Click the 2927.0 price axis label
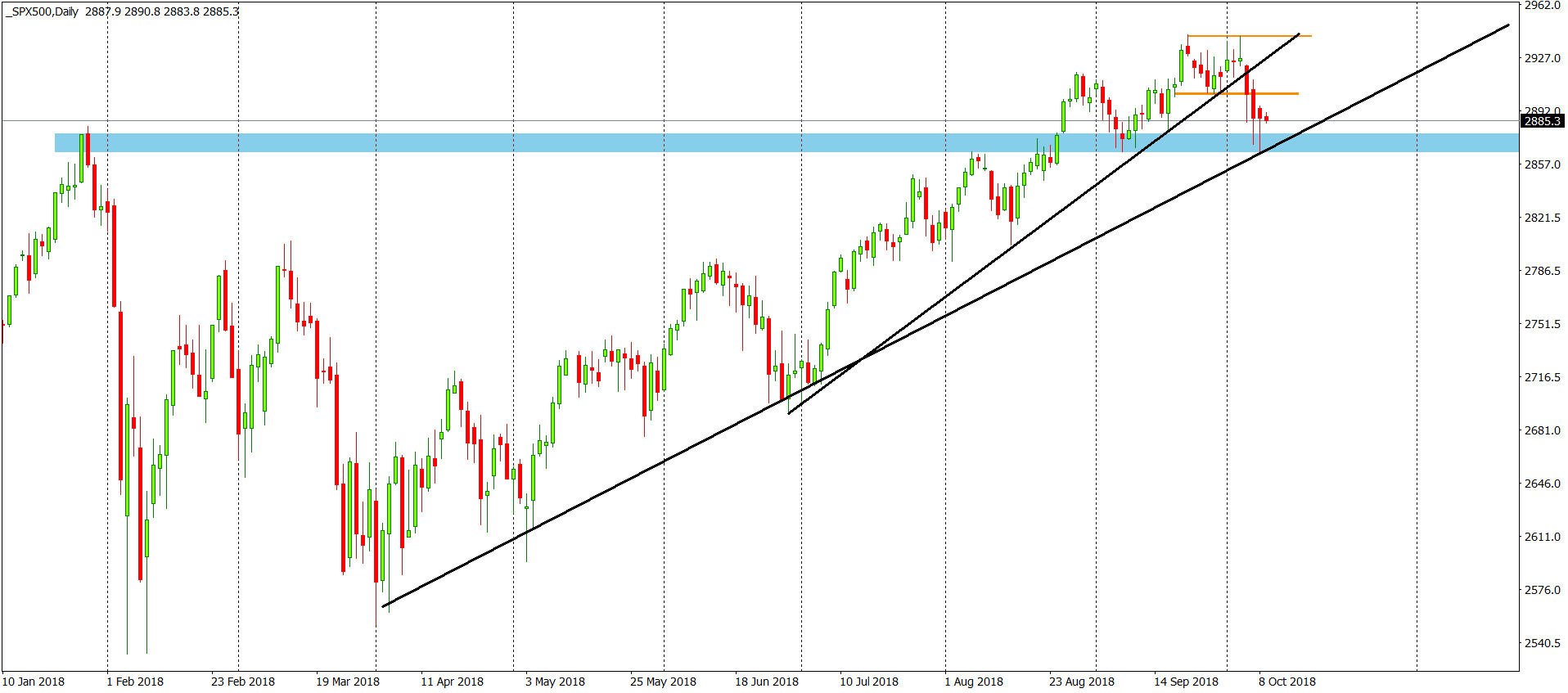Image resolution: width=1568 pixels, height=693 pixels. 1543,58
